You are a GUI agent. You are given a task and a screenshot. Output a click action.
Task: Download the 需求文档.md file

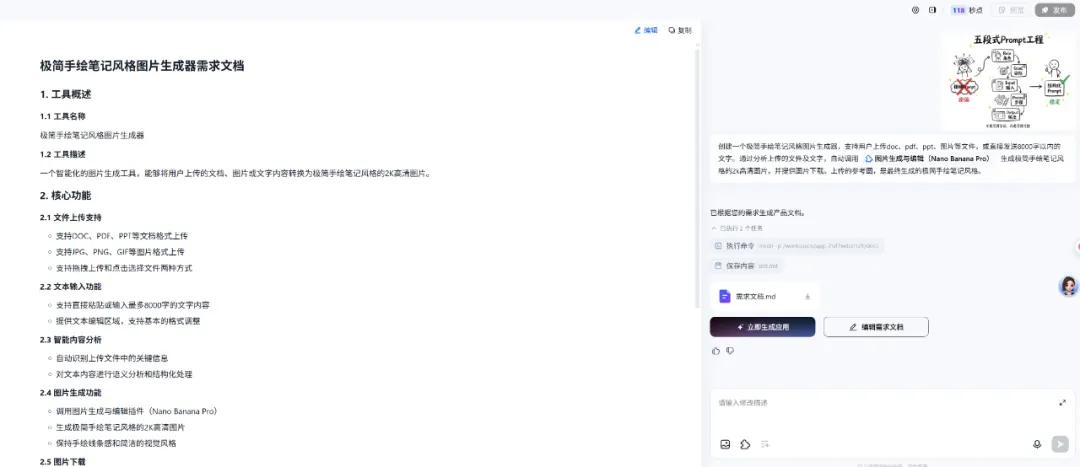pos(807,296)
